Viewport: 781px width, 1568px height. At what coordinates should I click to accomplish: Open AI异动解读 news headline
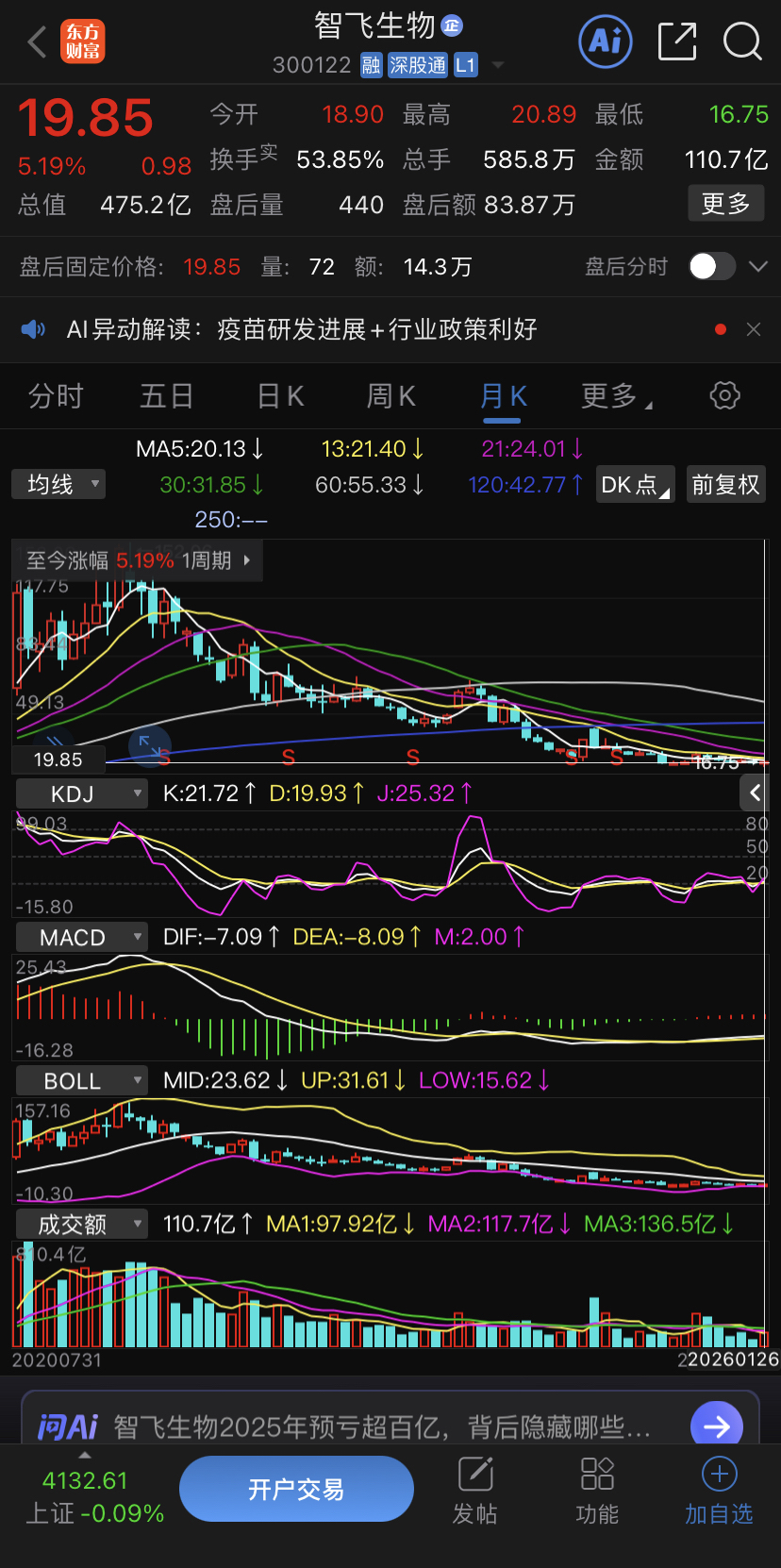point(302,329)
